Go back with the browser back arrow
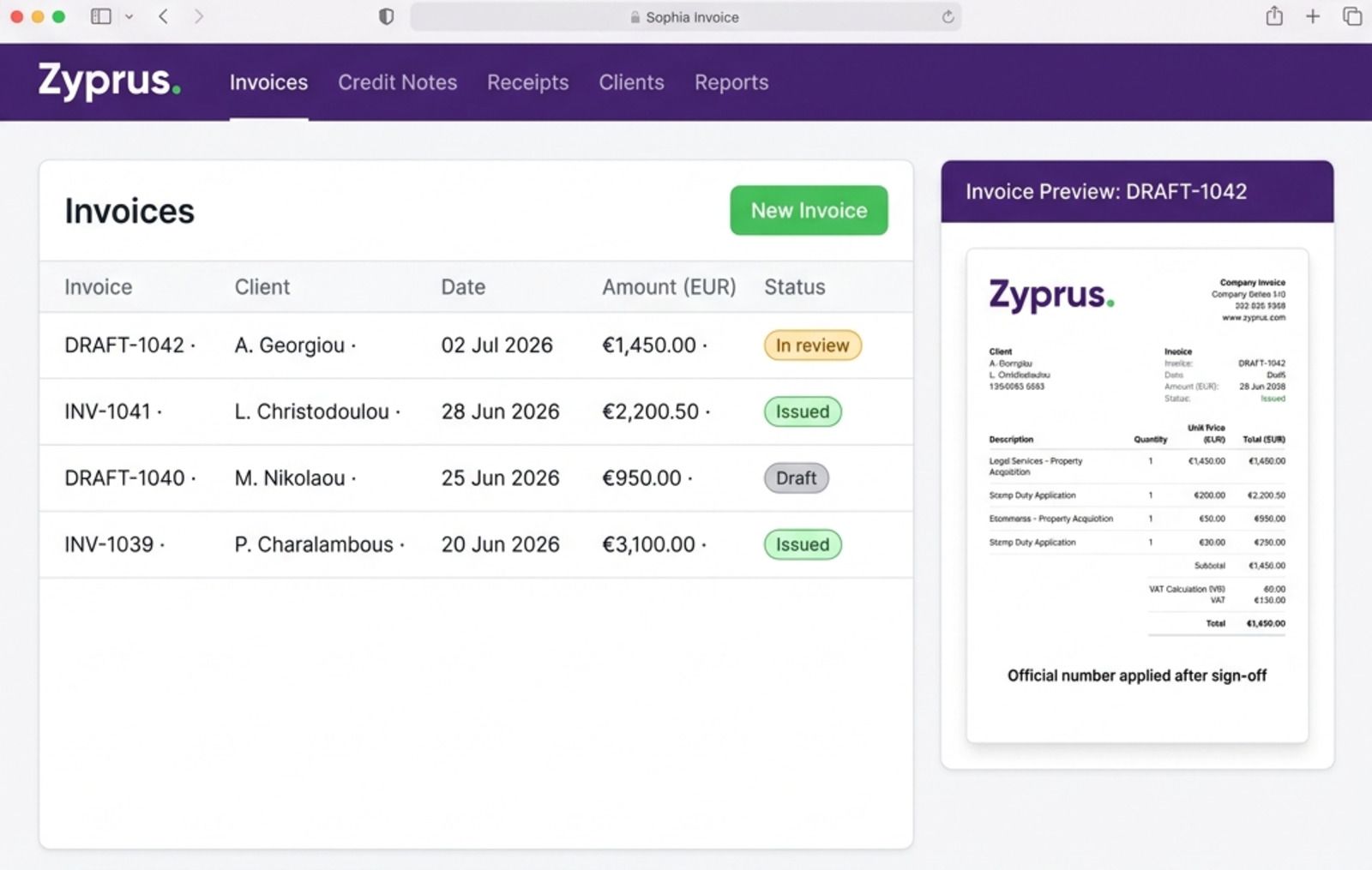Screen dimensions: 1372x870 point(163,16)
